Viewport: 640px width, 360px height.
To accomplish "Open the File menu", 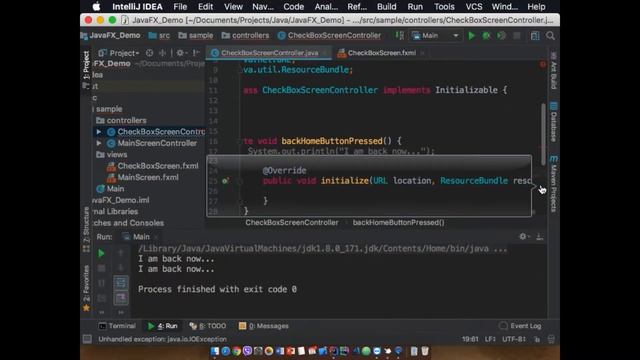I will click(180, 7).
